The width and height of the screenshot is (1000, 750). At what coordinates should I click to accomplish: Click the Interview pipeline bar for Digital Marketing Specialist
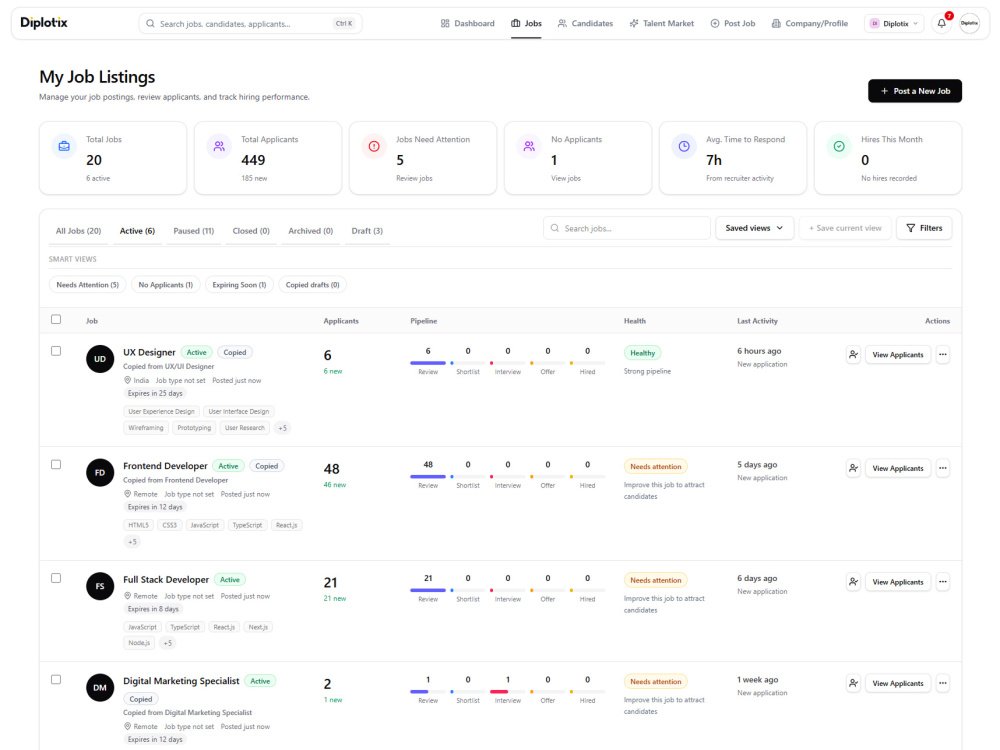point(508,691)
